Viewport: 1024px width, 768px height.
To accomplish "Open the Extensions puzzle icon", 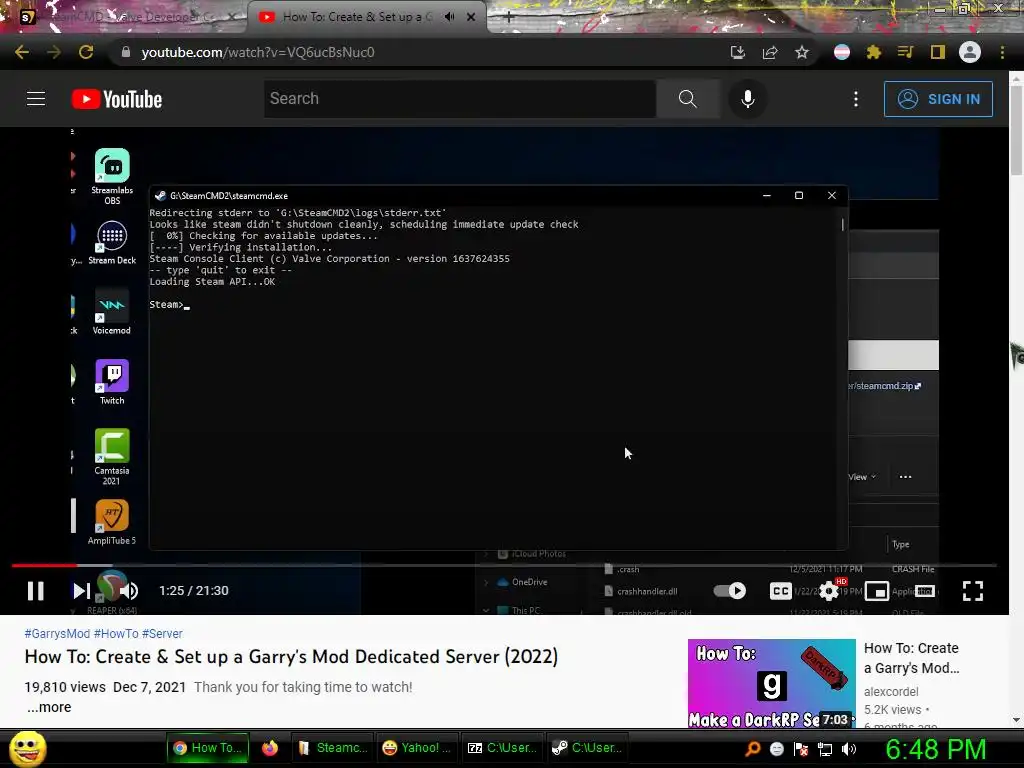I will pos(874,52).
